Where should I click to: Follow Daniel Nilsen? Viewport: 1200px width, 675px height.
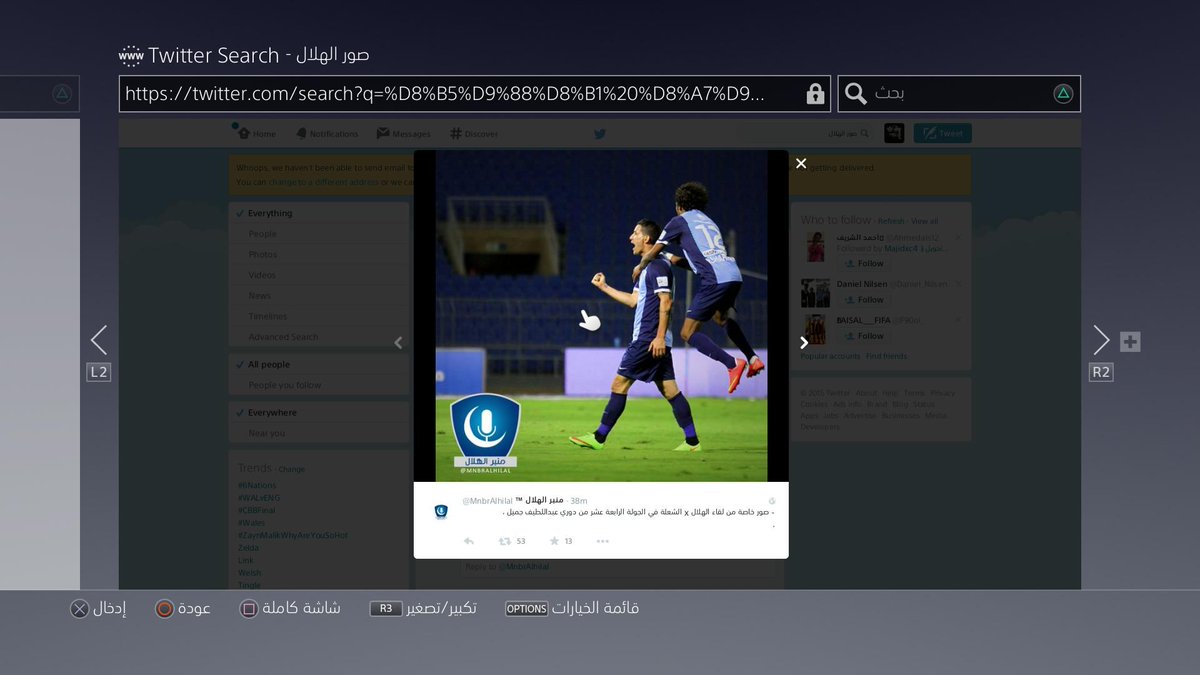click(863, 299)
